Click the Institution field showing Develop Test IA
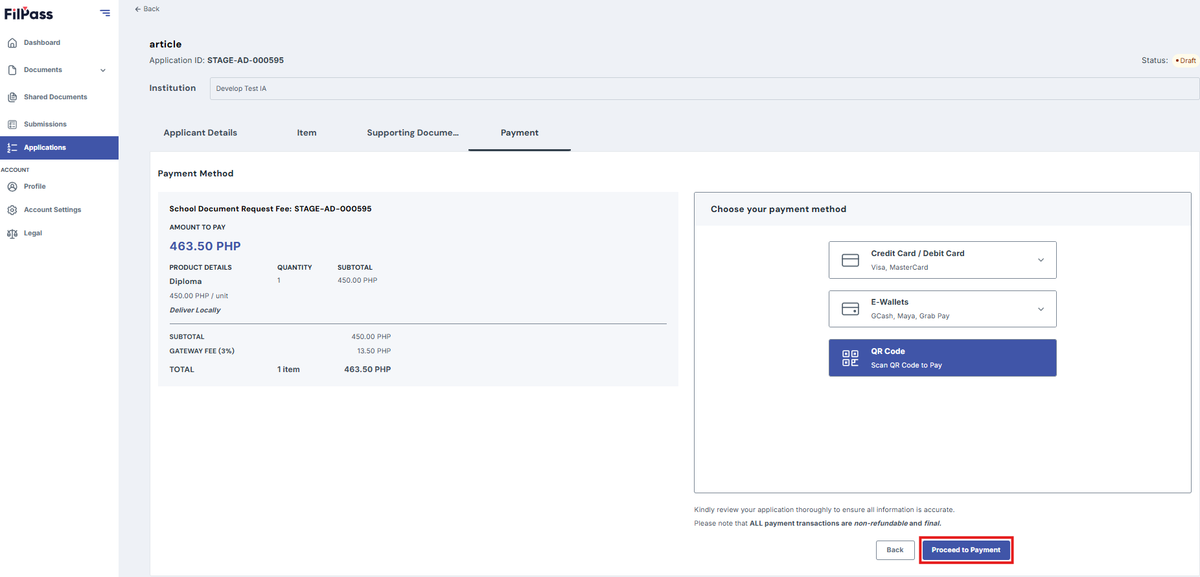The width and height of the screenshot is (1200, 577). point(704,88)
